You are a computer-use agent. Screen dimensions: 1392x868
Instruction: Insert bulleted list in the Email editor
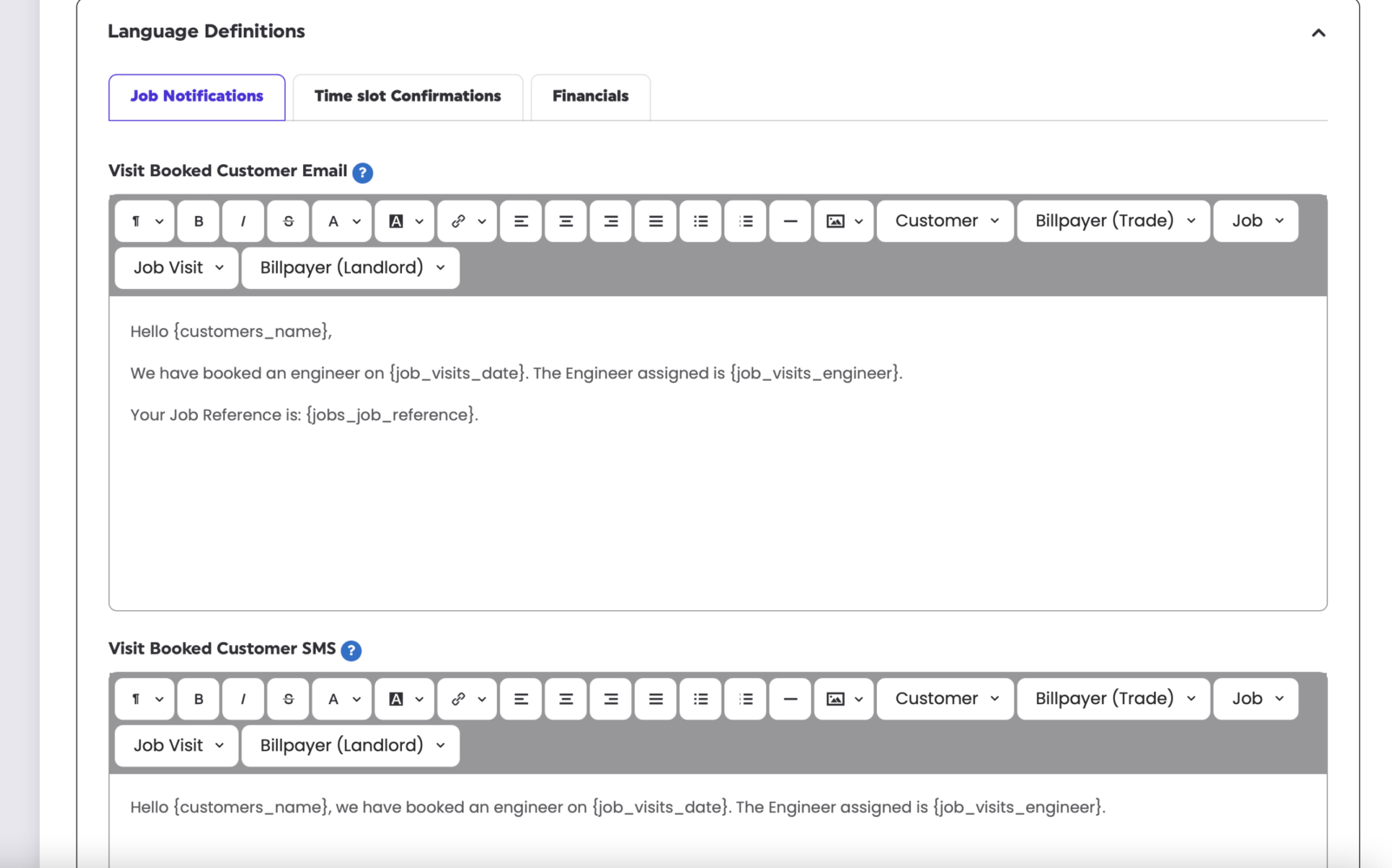pos(701,221)
